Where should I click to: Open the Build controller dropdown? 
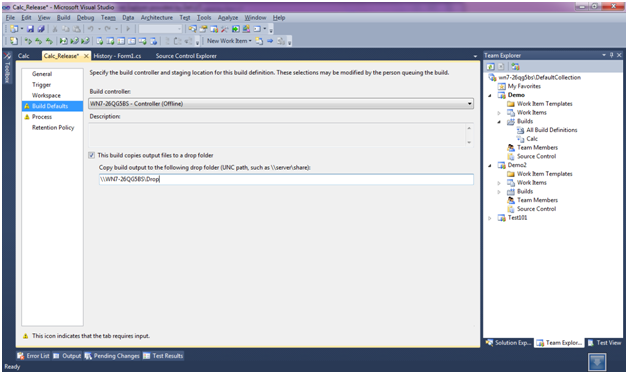tap(469, 104)
